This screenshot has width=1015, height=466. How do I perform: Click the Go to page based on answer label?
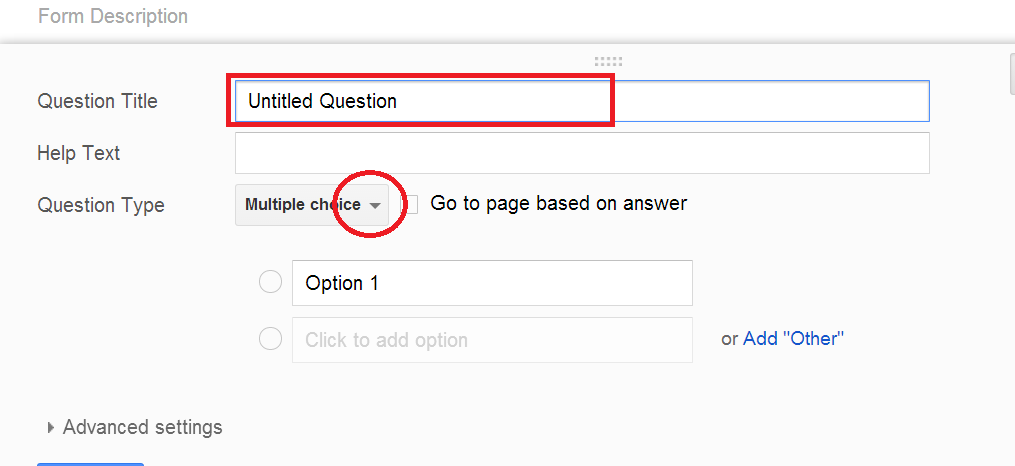click(558, 203)
